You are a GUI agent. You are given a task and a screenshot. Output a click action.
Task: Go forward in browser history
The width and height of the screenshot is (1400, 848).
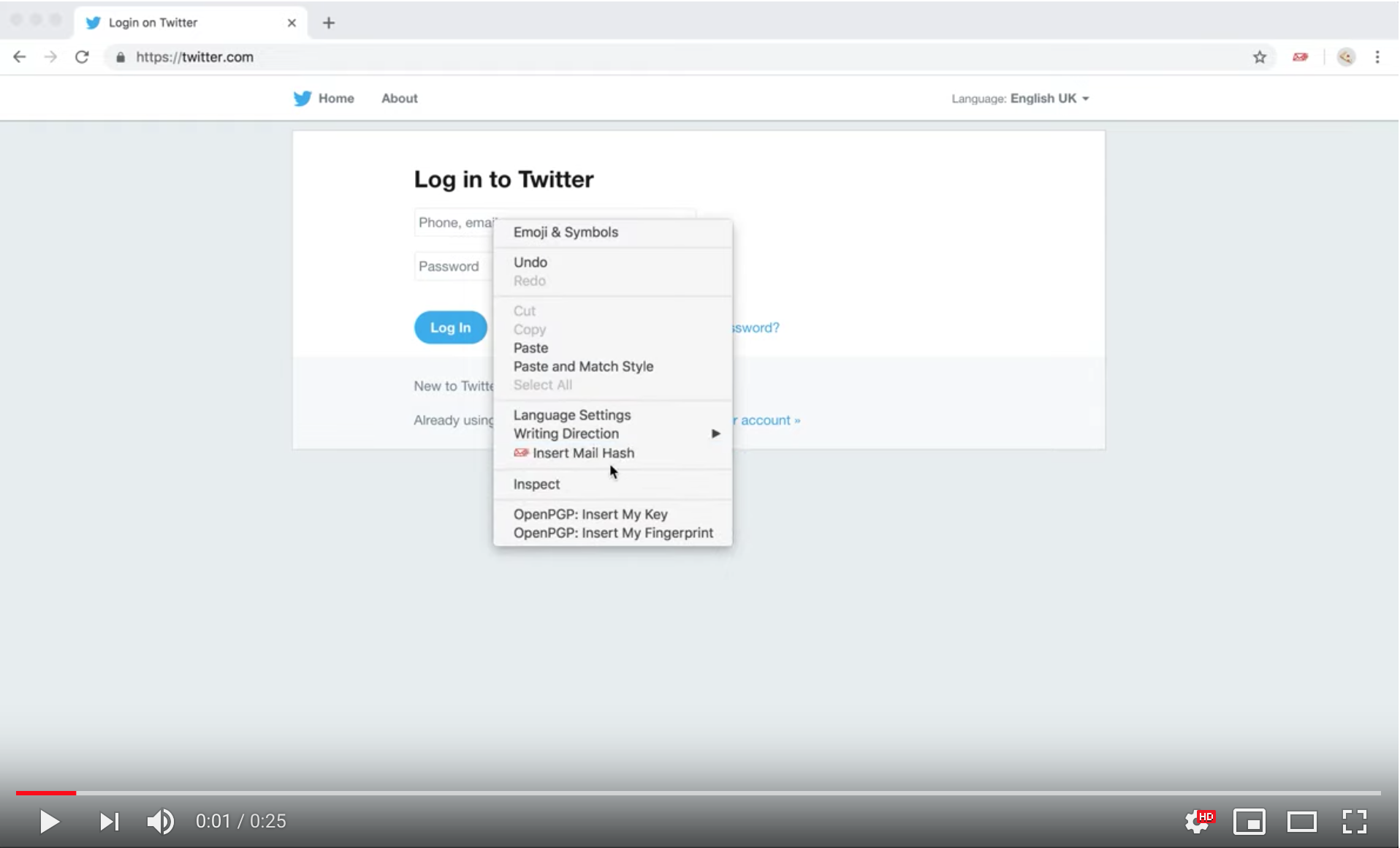point(50,57)
